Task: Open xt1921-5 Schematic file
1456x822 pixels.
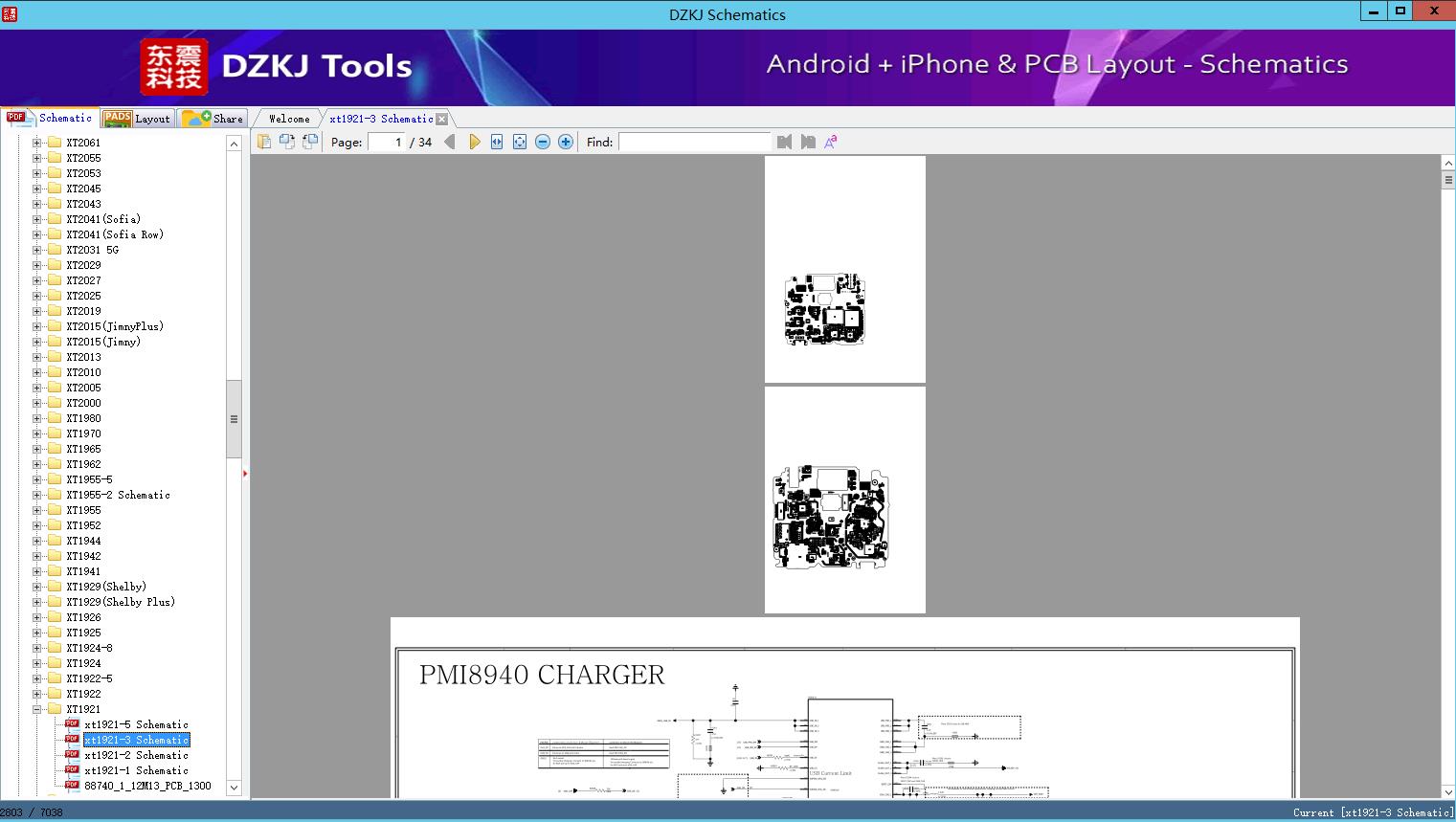Action: [x=136, y=724]
